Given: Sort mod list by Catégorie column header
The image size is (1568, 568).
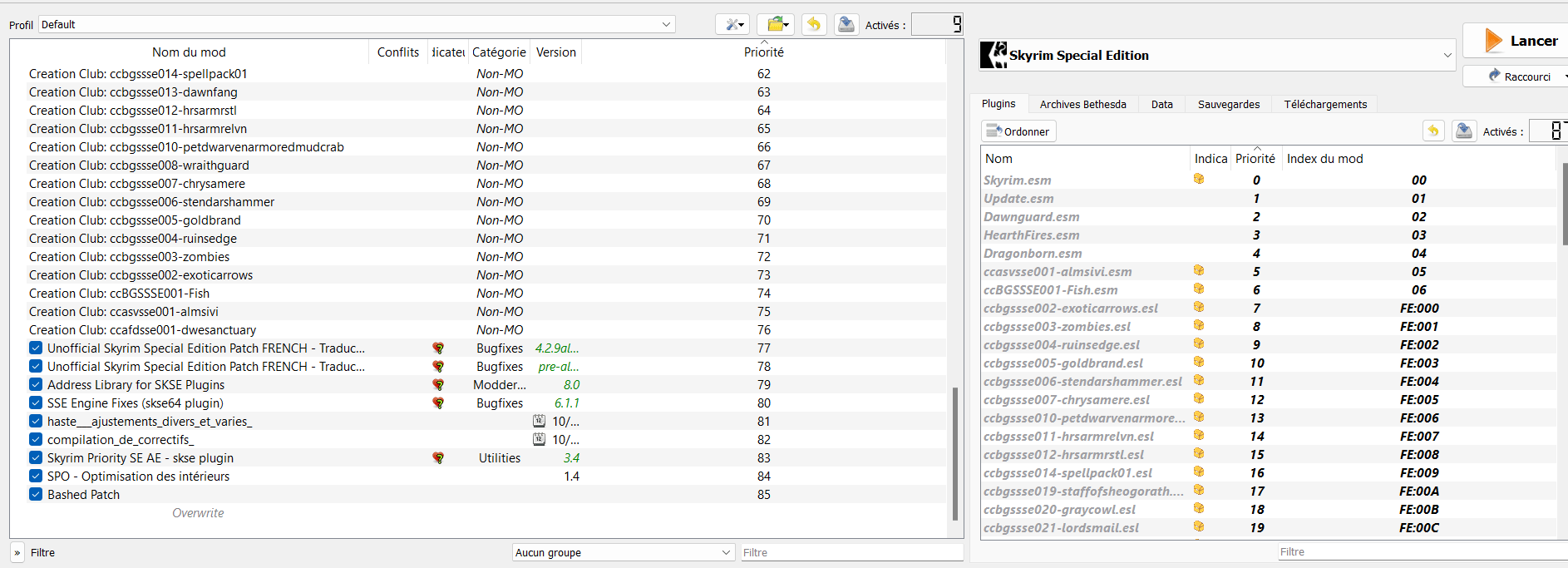Looking at the screenshot, I should 499,52.
